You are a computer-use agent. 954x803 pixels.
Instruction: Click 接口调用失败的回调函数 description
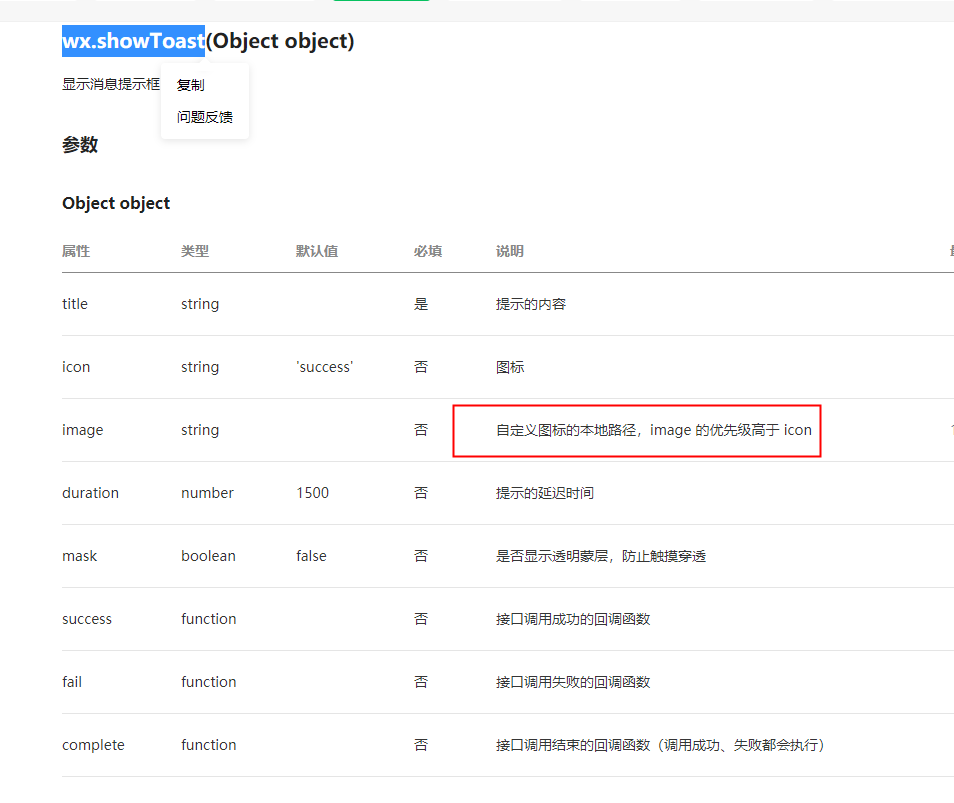point(573,682)
